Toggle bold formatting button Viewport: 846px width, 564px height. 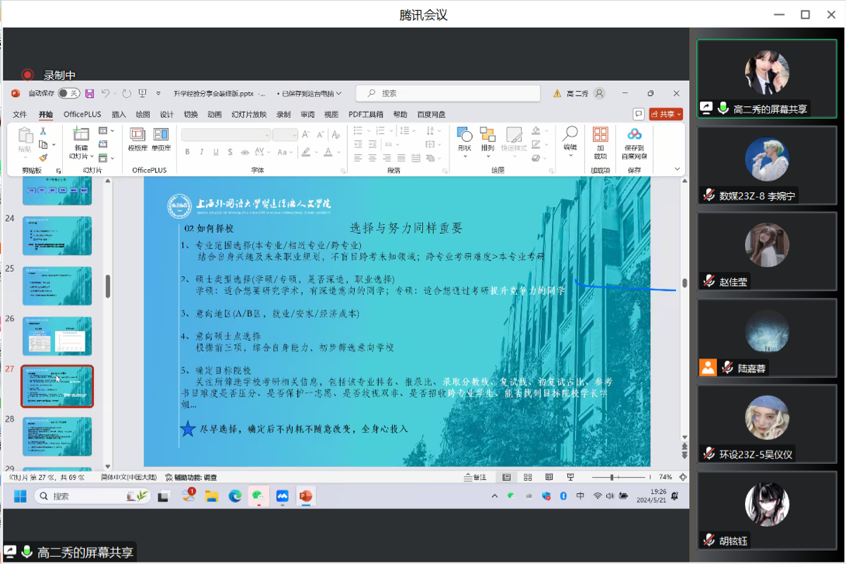[187, 153]
